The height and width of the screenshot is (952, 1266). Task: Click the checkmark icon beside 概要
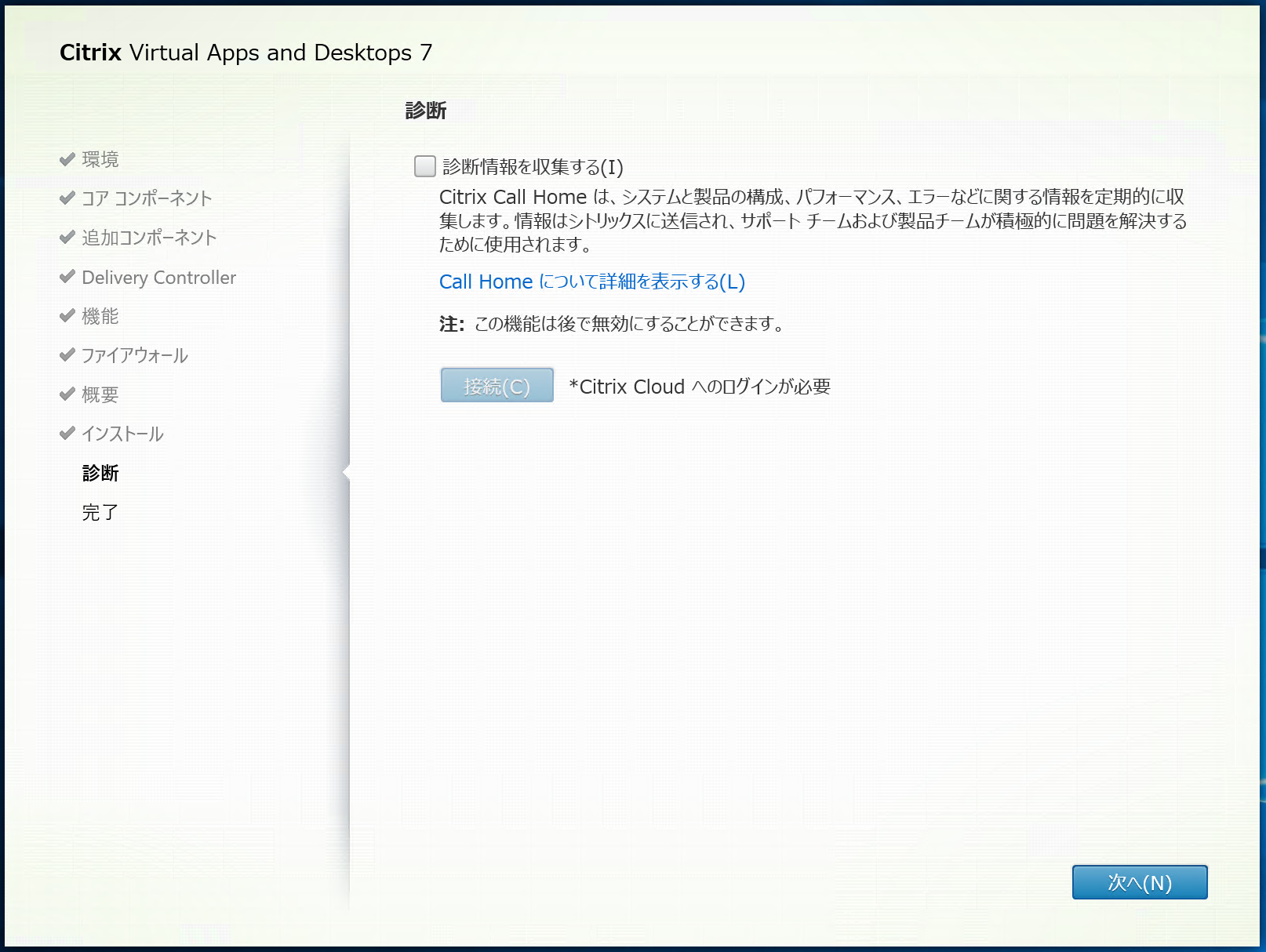(67, 392)
